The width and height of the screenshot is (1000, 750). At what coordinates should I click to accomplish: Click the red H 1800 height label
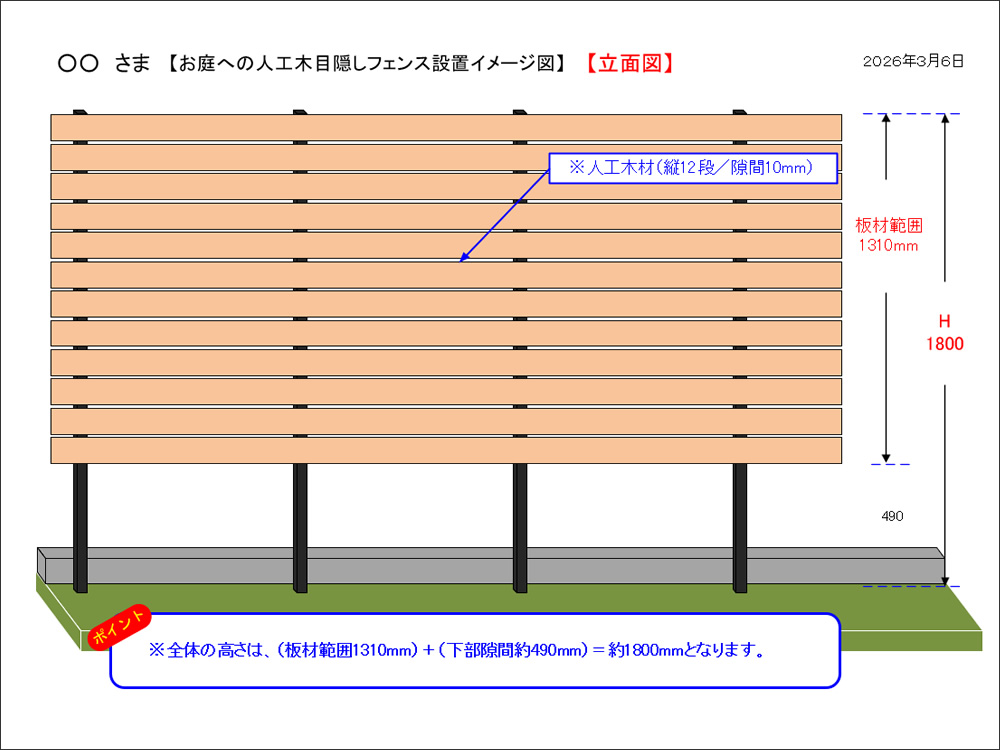(x=945, y=332)
